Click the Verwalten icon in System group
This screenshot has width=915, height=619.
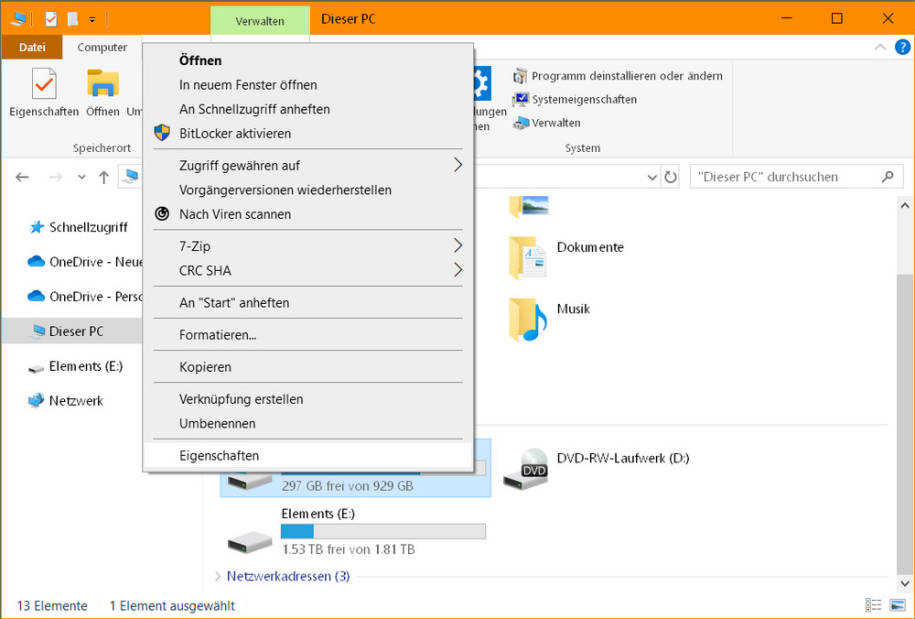(x=521, y=123)
